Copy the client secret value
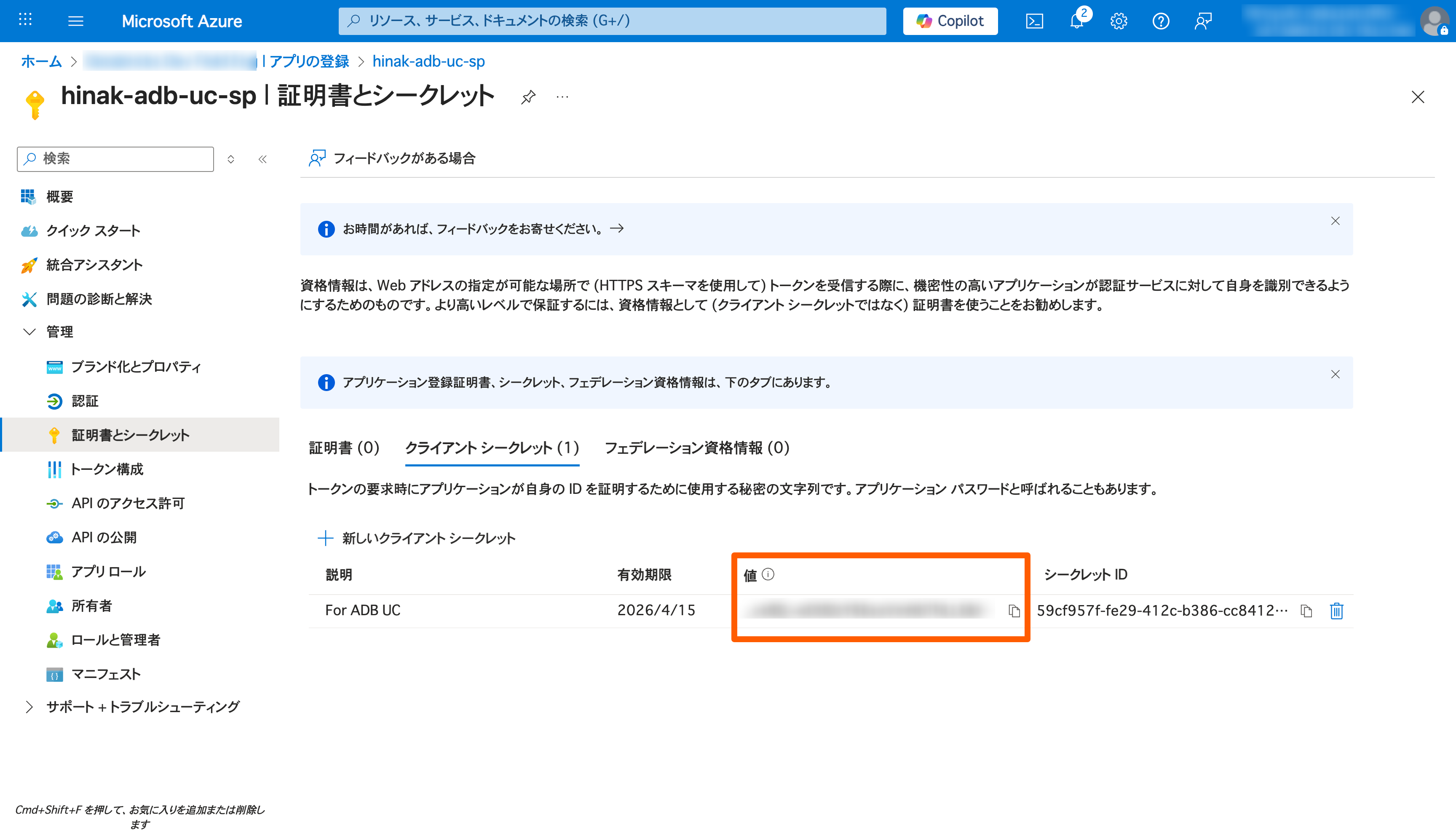Viewport: 1456px width, 836px height. [x=1014, y=611]
